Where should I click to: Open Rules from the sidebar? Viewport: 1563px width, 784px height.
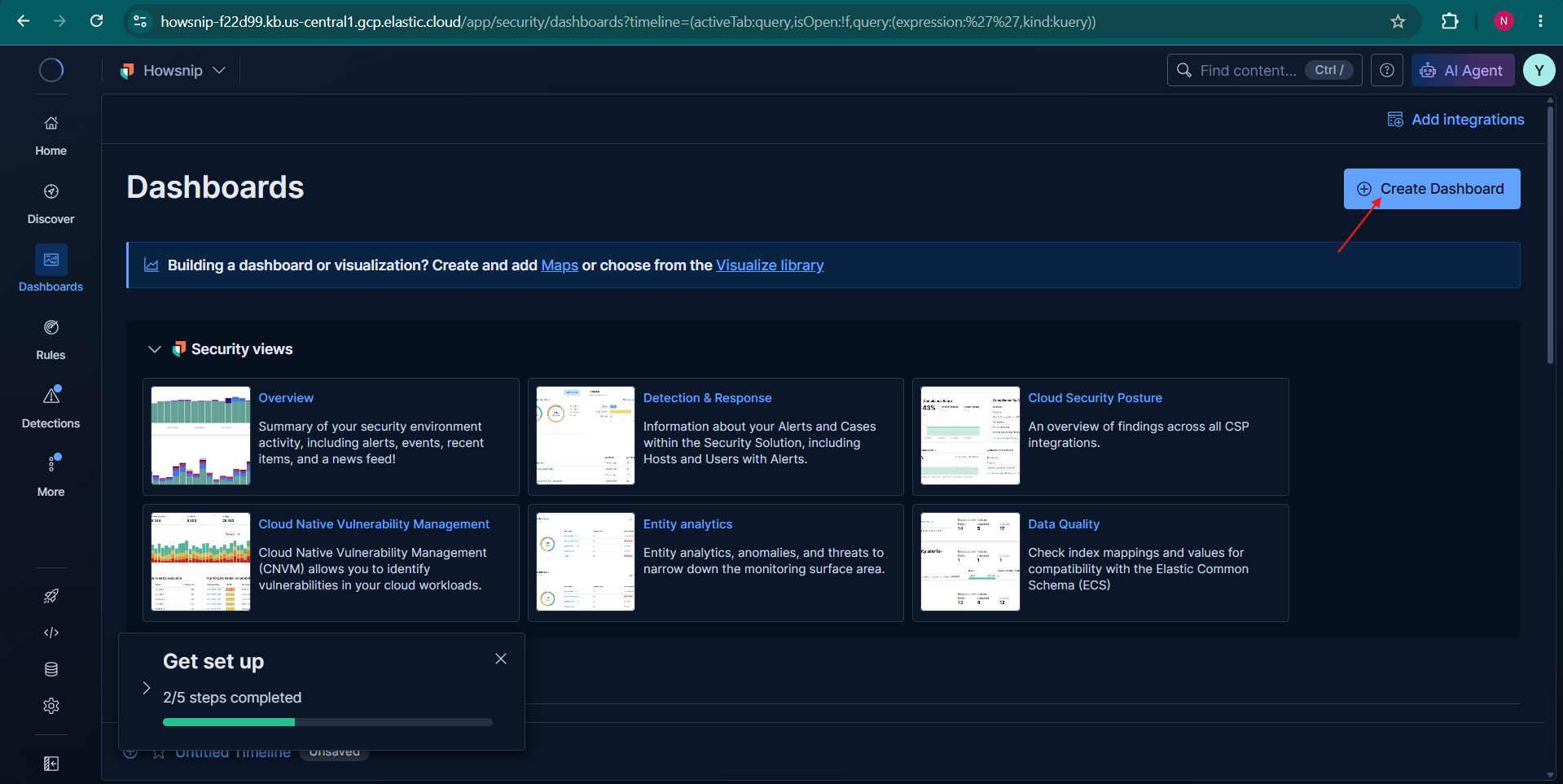click(50, 339)
